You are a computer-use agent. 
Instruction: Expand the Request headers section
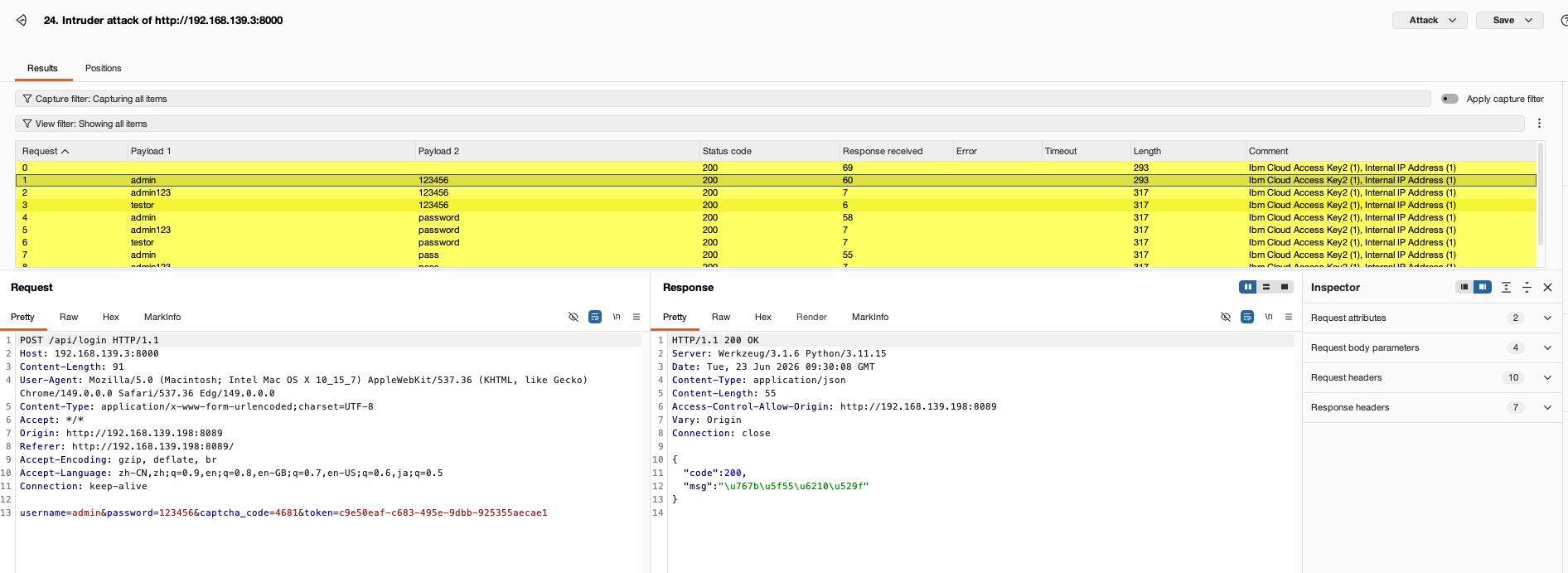[1431, 377]
